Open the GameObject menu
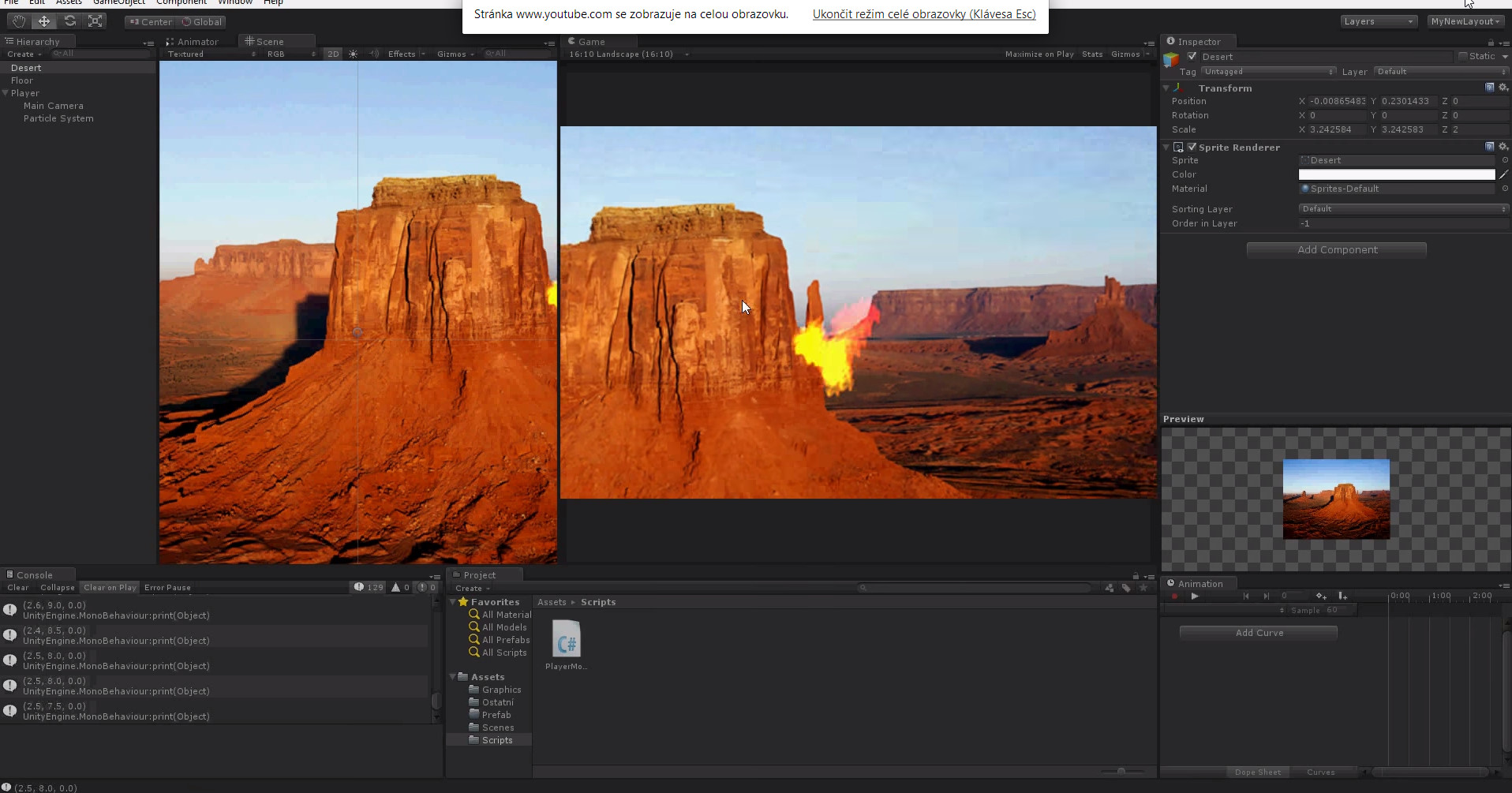Image resolution: width=1512 pixels, height=793 pixels. pos(119,2)
